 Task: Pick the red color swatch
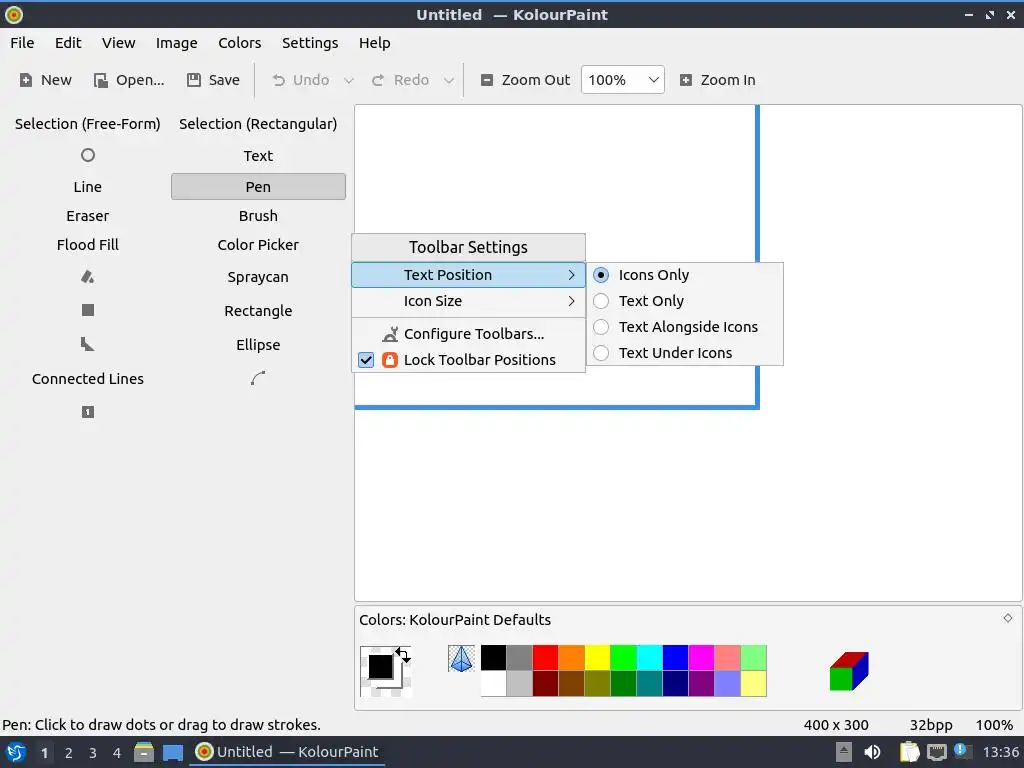[545, 658]
